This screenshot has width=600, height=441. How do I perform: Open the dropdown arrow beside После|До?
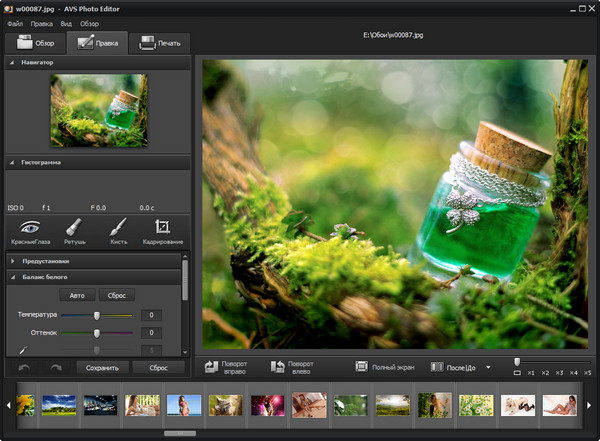tap(488, 367)
